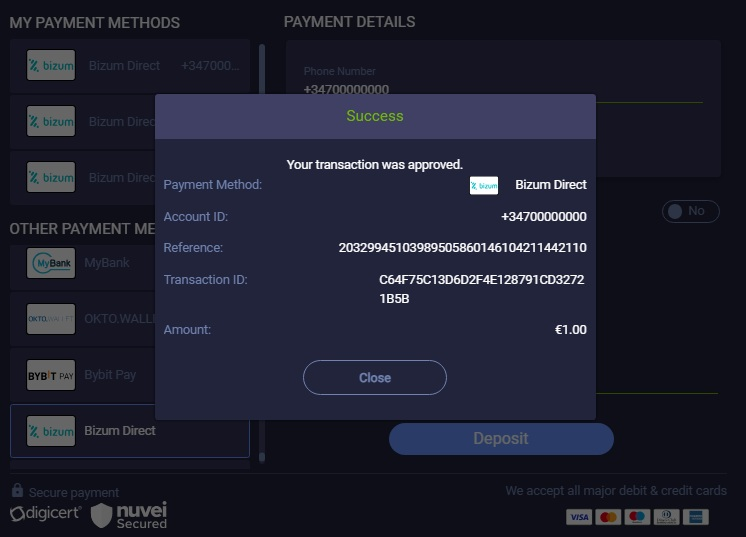746x537 pixels.
Task: Click the Secure payment text
Action: (x=74, y=493)
